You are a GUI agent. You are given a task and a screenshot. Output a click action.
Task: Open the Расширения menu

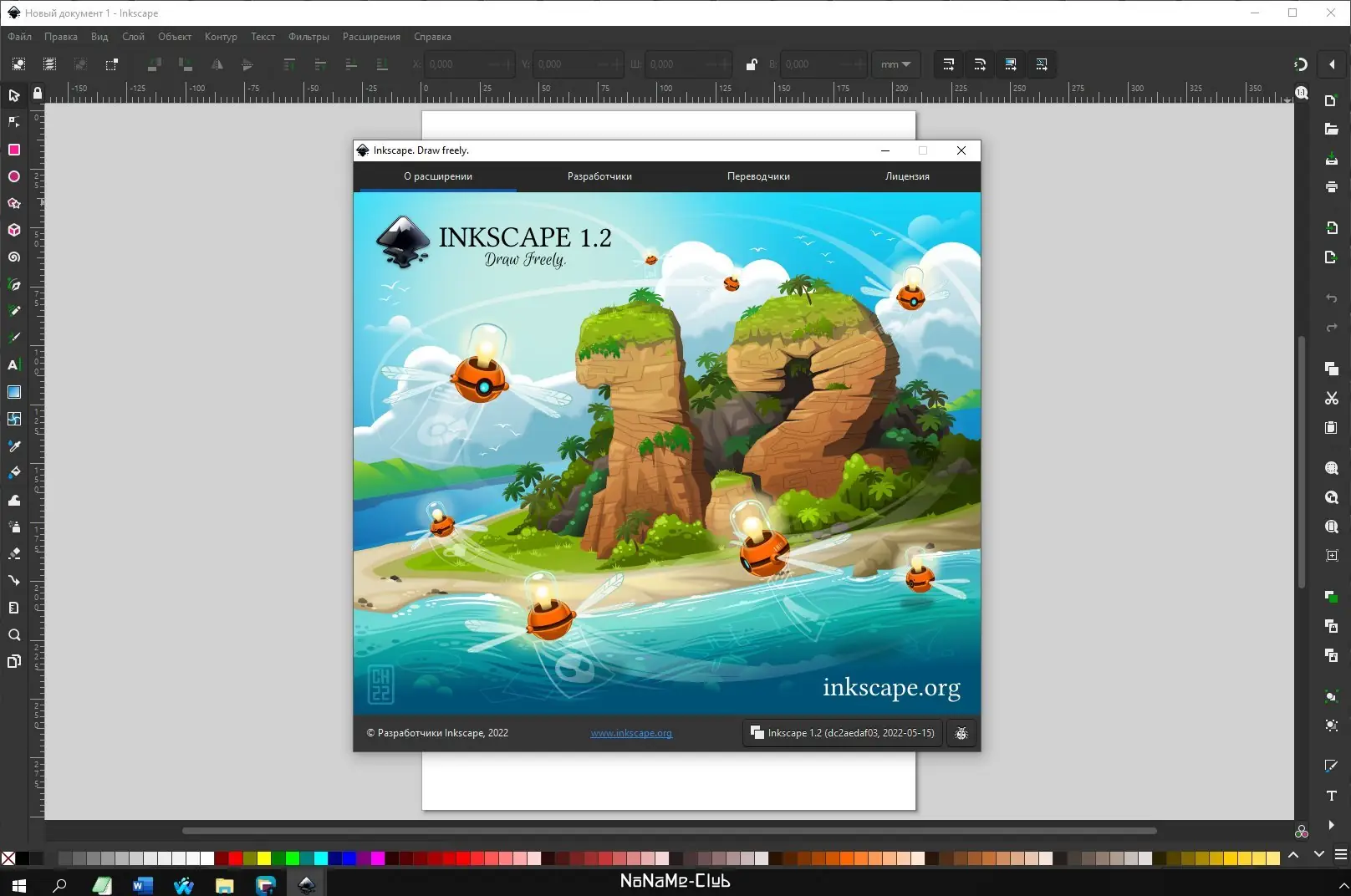pos(371,37)
